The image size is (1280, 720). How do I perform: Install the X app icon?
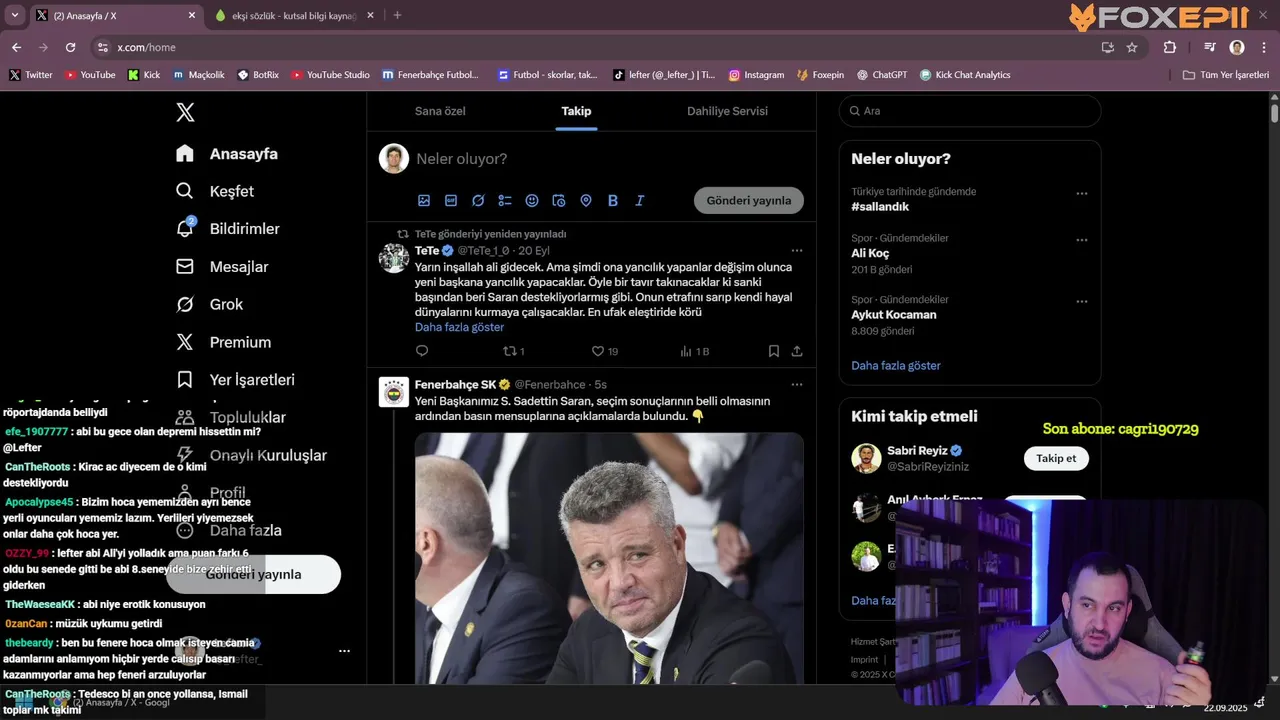click(x=1107, y=47)
